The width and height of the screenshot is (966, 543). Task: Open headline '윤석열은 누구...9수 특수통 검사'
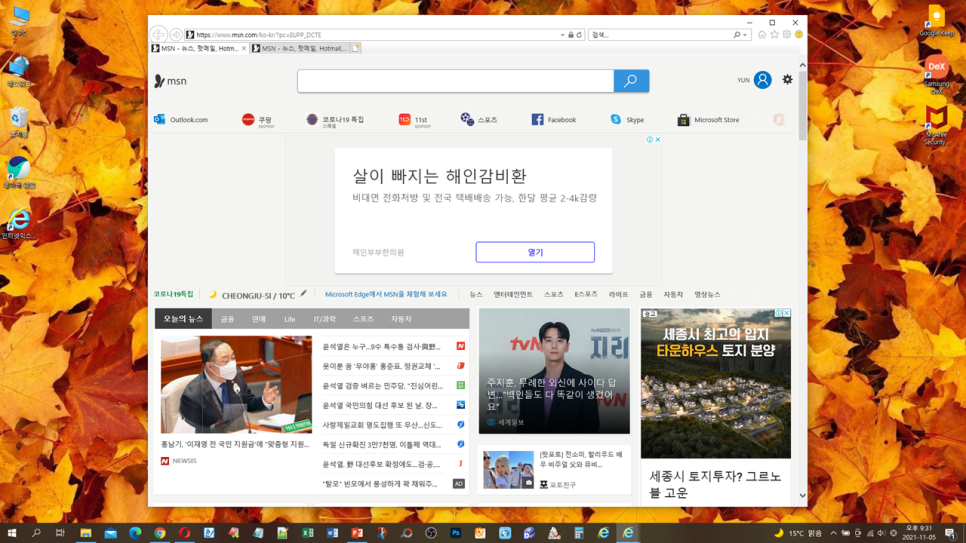point(381,346)
